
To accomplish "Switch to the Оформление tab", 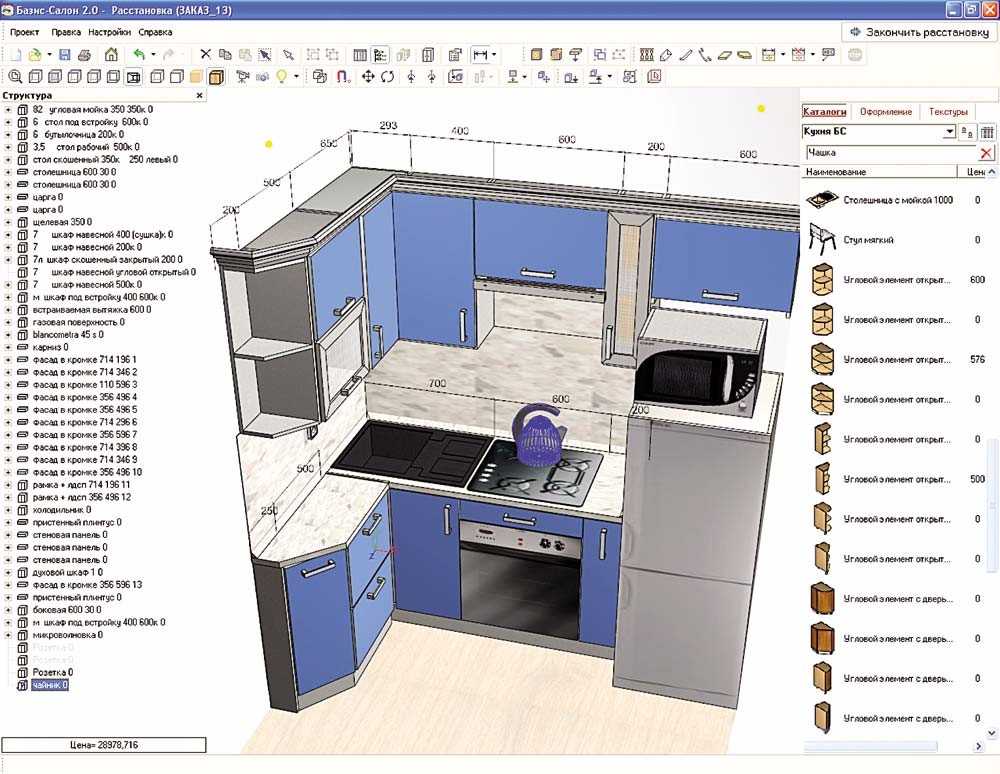I will 885,112.
